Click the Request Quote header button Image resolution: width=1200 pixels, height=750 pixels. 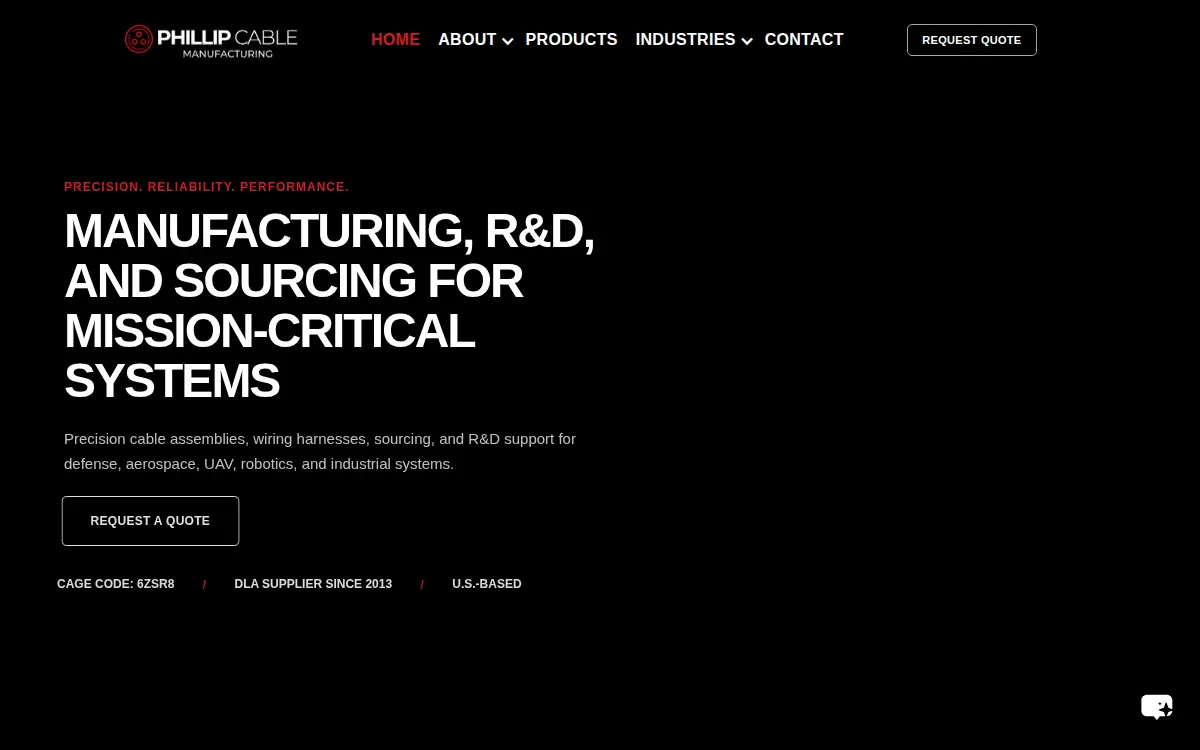pyautogui.click(x=972, y=40)
